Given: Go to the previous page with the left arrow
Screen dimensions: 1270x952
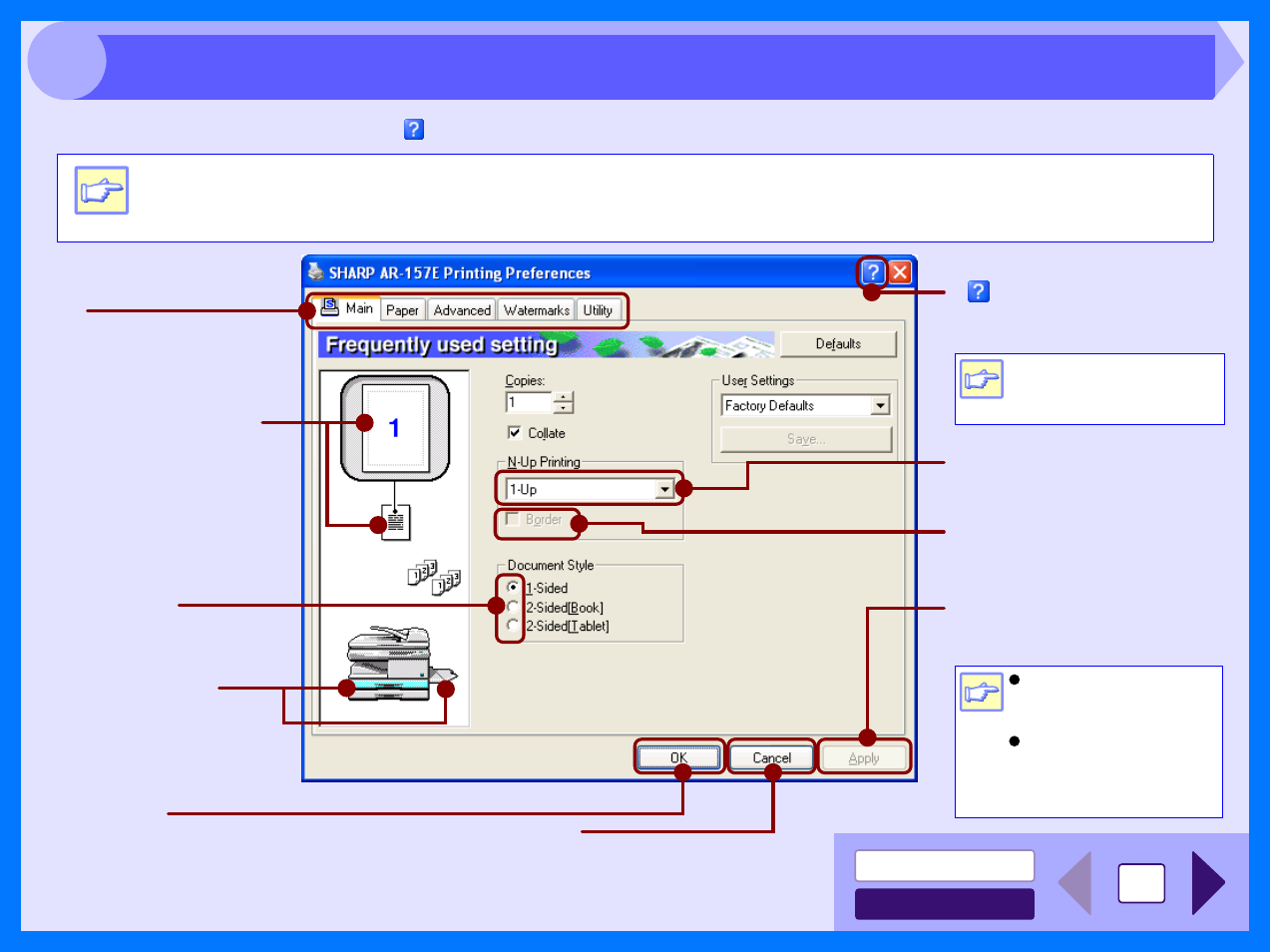Looking at the screenshot, I should coord(1075,883).
